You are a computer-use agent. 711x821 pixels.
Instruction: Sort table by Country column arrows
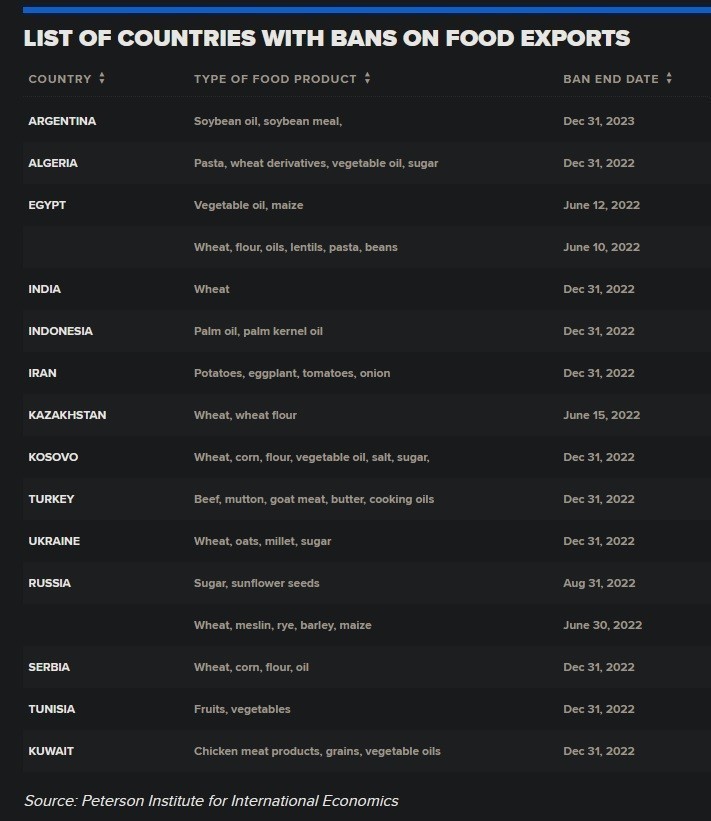pos(102,79)
